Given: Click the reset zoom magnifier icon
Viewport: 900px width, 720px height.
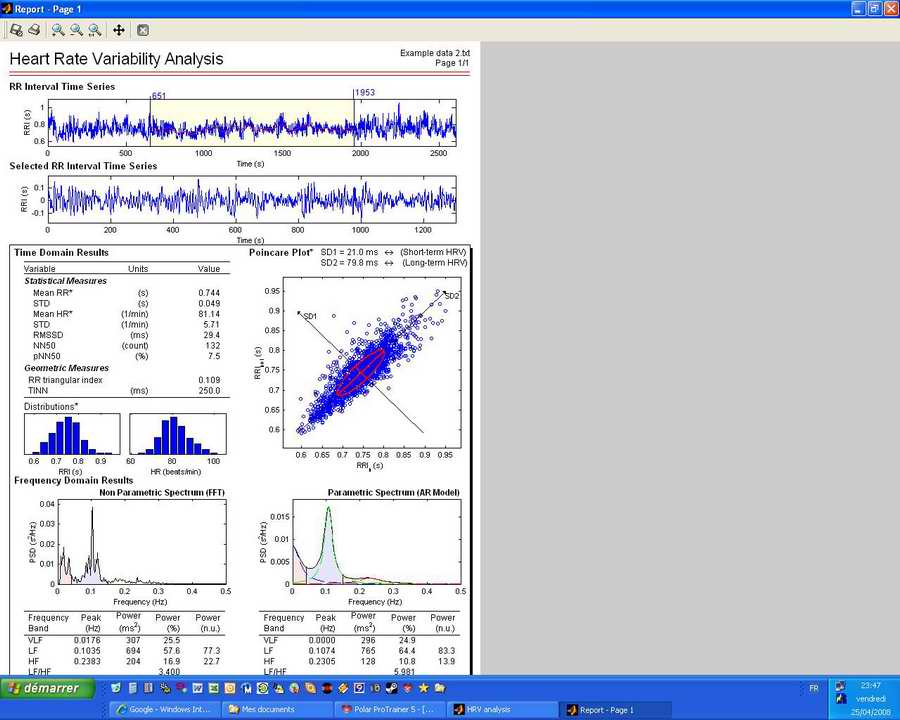Looking at the screenshot, I should point(94,31).
